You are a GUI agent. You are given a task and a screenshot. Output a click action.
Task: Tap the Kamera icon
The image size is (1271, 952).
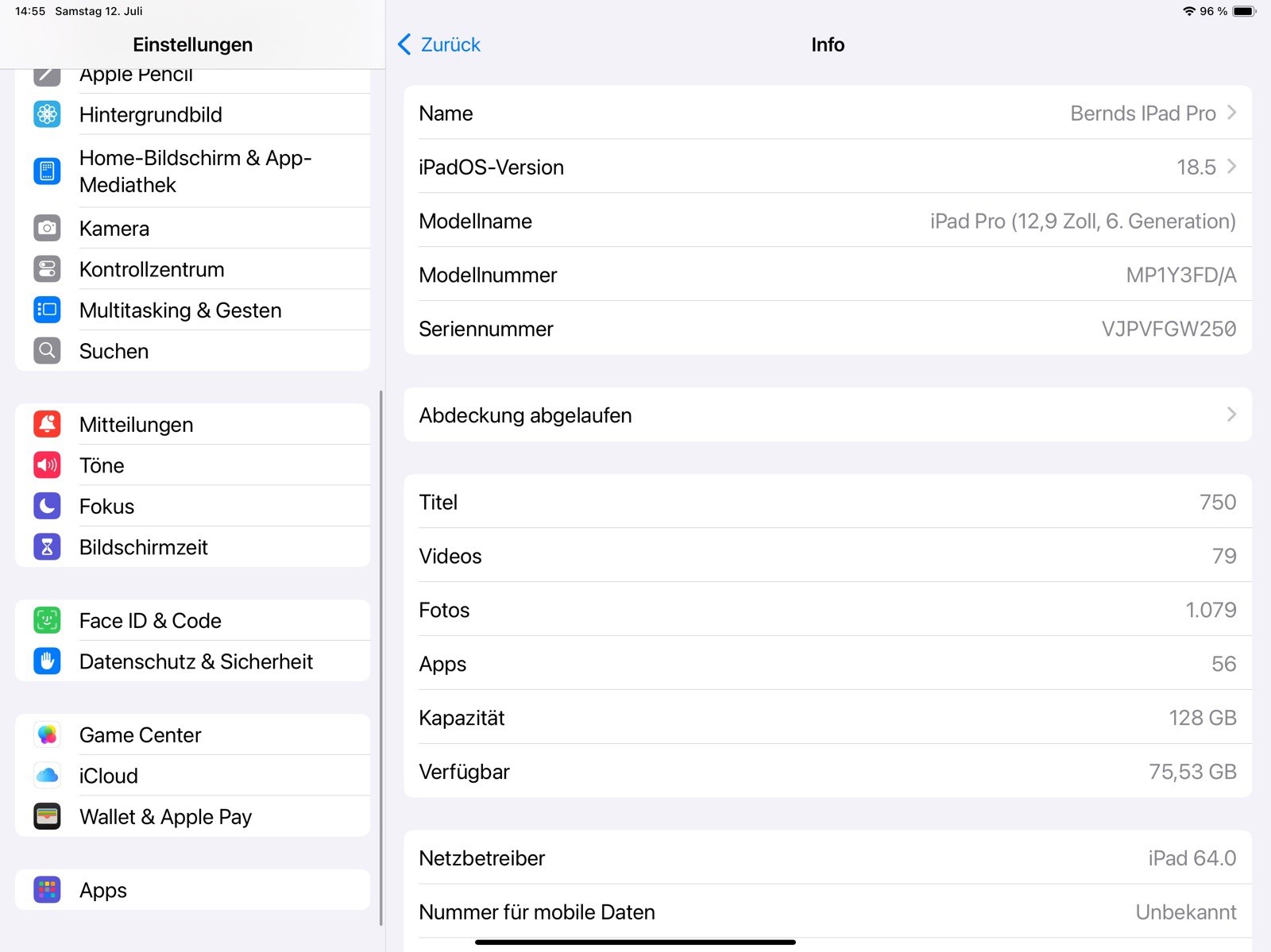[47, 228]
